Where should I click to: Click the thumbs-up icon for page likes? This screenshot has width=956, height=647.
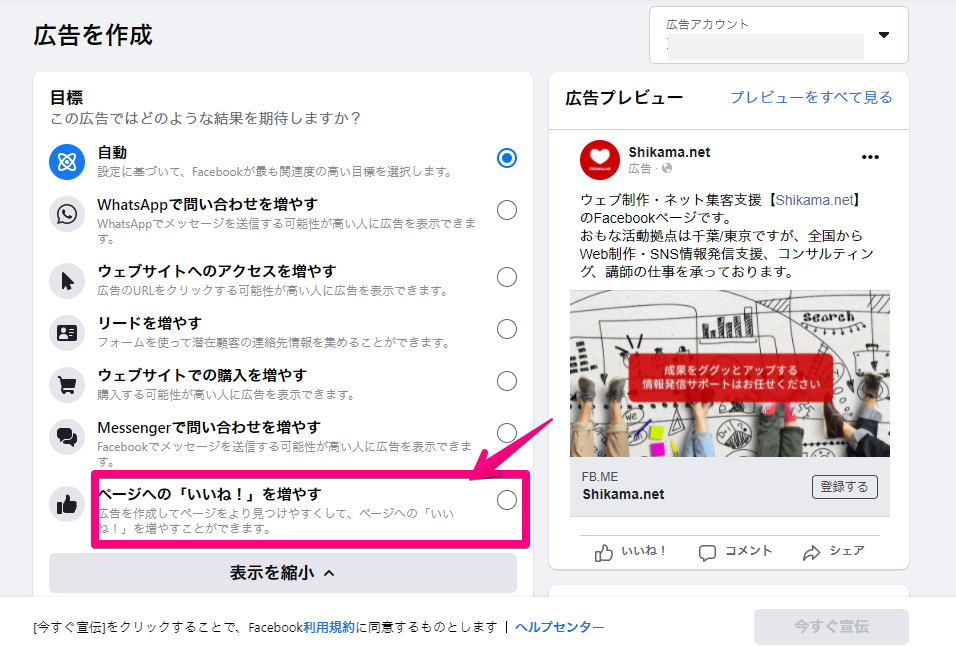coord(67,504)
